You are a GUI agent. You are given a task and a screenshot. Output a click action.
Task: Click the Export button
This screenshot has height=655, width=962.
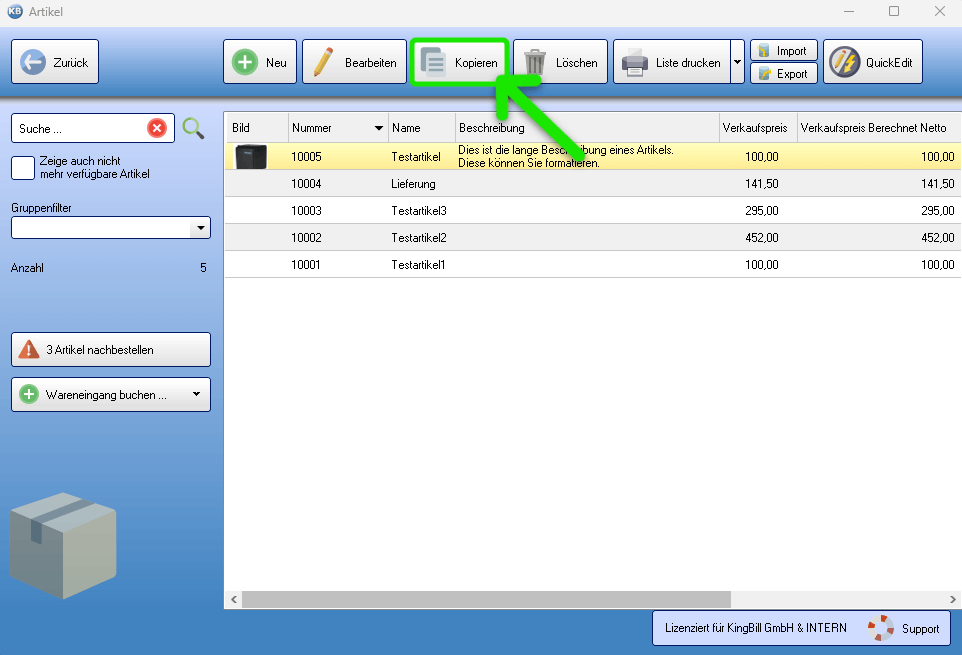(784, 73)
